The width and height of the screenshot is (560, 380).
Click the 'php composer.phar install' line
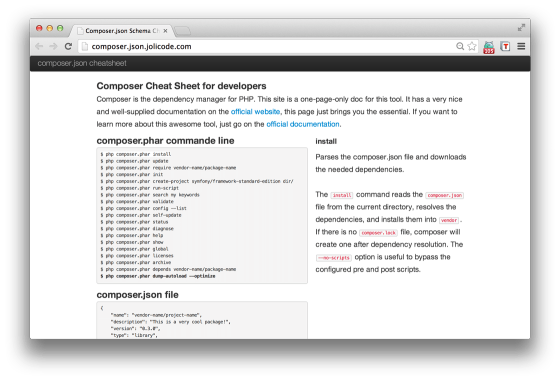pos(136,154)
